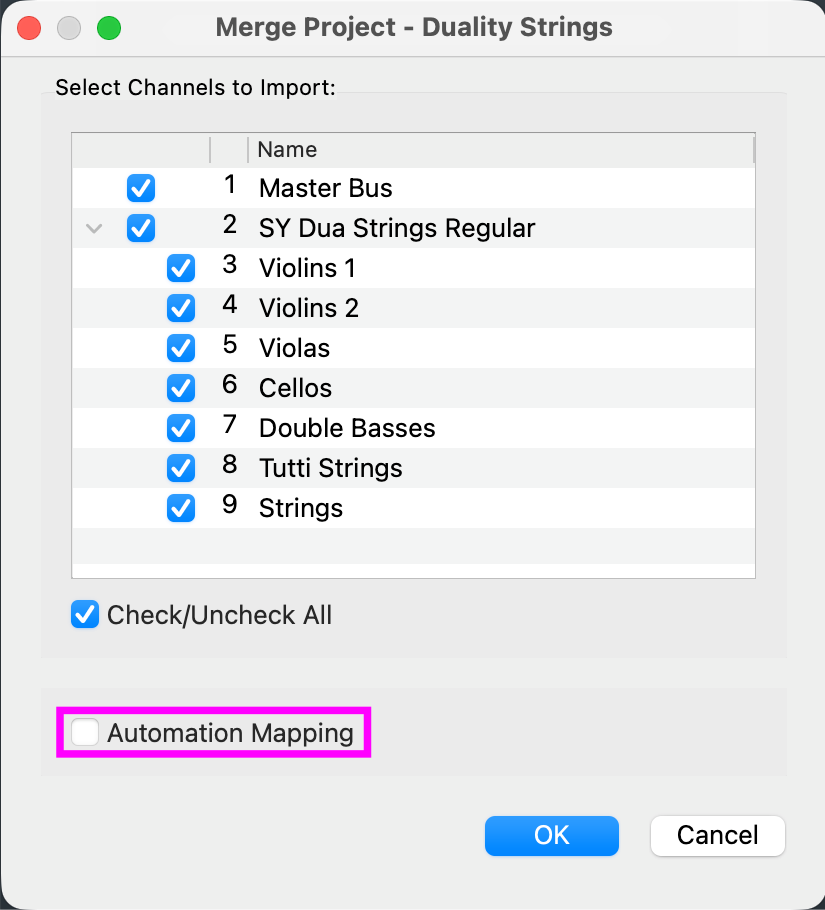Viewport: 825px width, 910px height.
Task: Uncheck SY Dua Strings Regular checkbox
Action: coord(141,228)
